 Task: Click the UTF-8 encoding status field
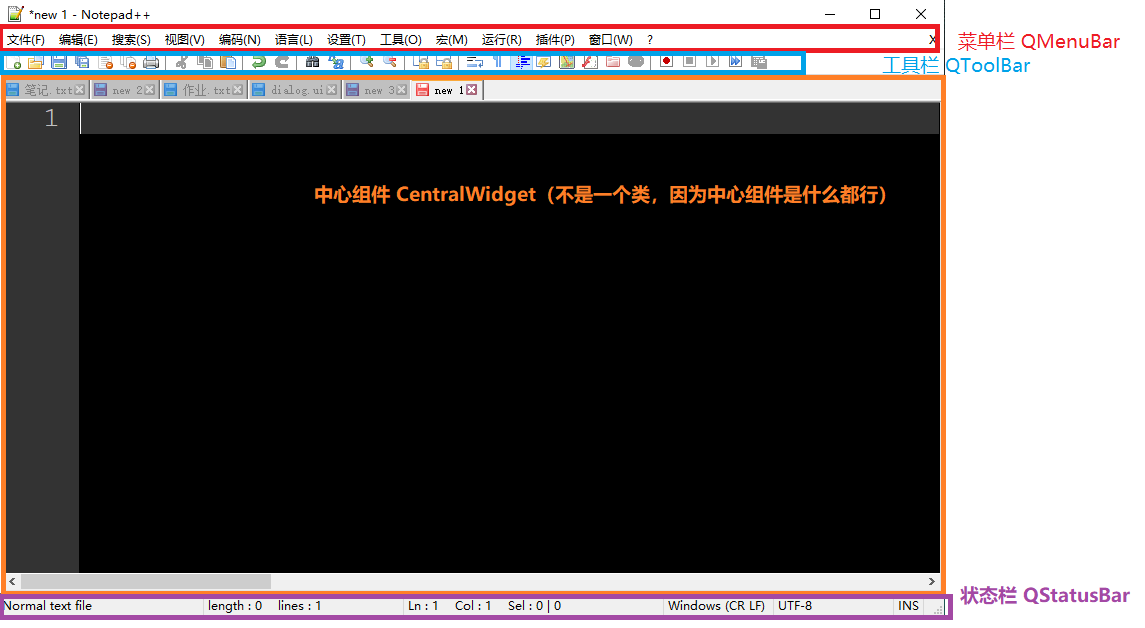795,606
